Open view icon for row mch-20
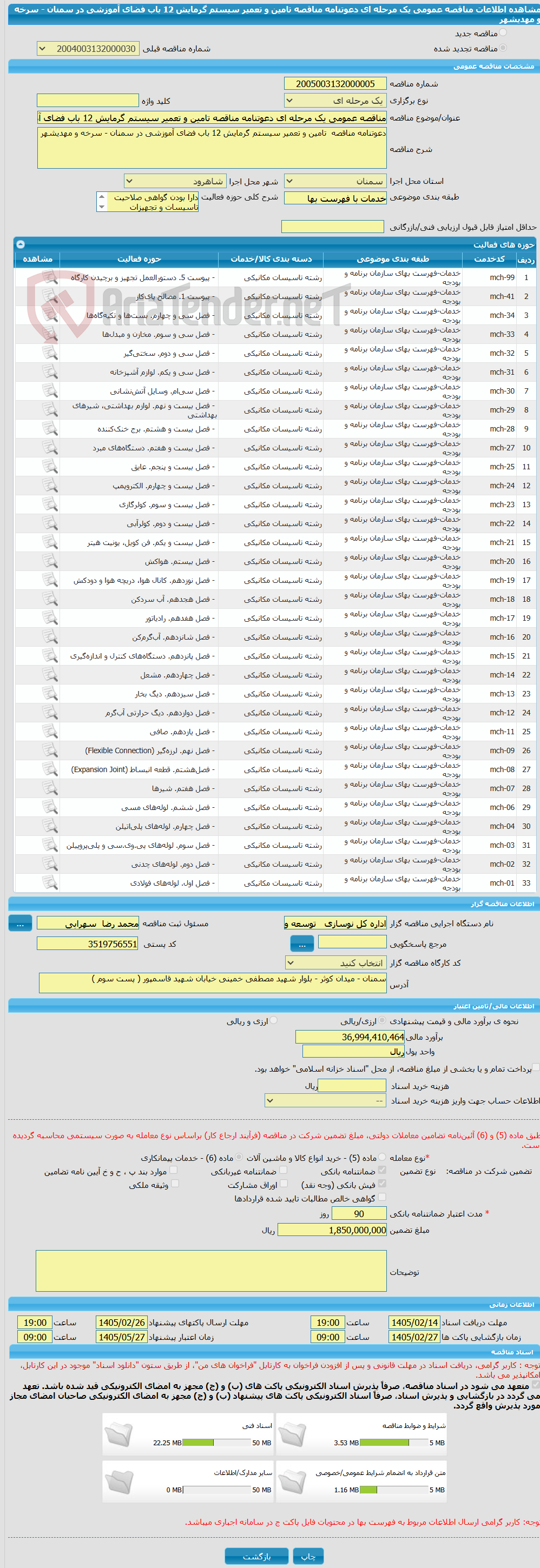This screenshot has width=540, height=1568. tap(50, 561)
